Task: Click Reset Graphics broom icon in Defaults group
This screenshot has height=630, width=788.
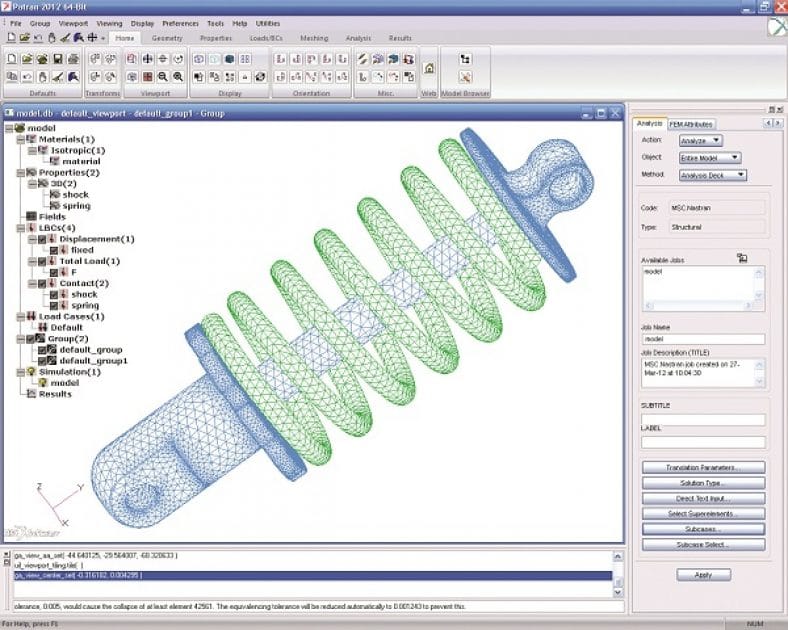Action: pos(58,77)
